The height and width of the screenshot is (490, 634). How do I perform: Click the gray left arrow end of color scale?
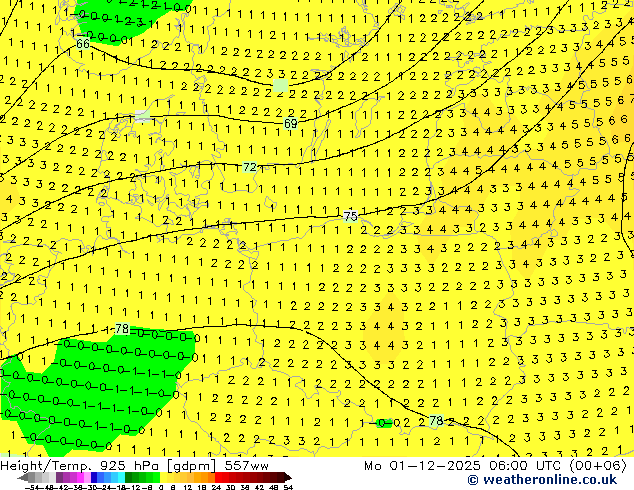23,477
